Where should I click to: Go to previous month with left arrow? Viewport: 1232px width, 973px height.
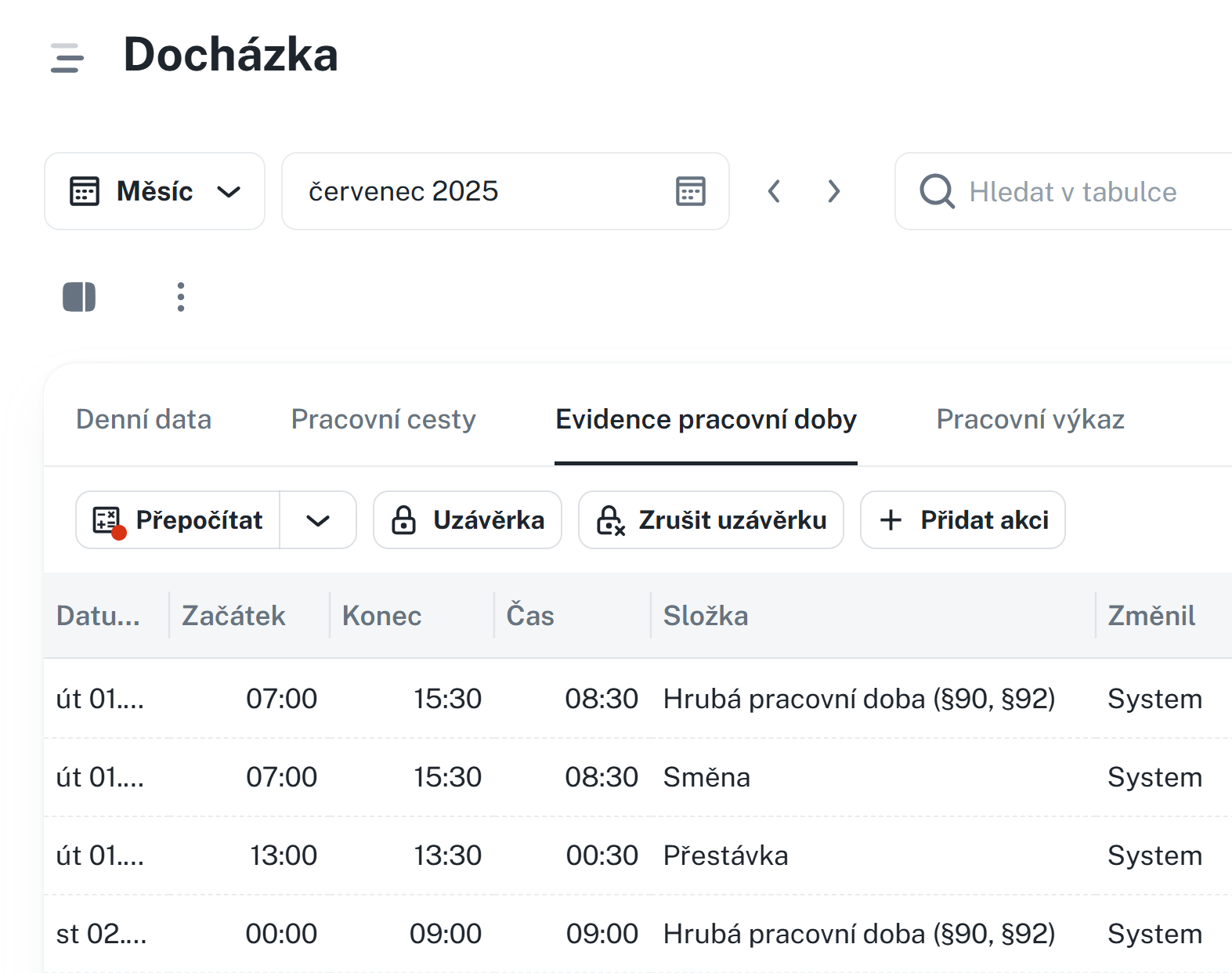coord(774,192)
